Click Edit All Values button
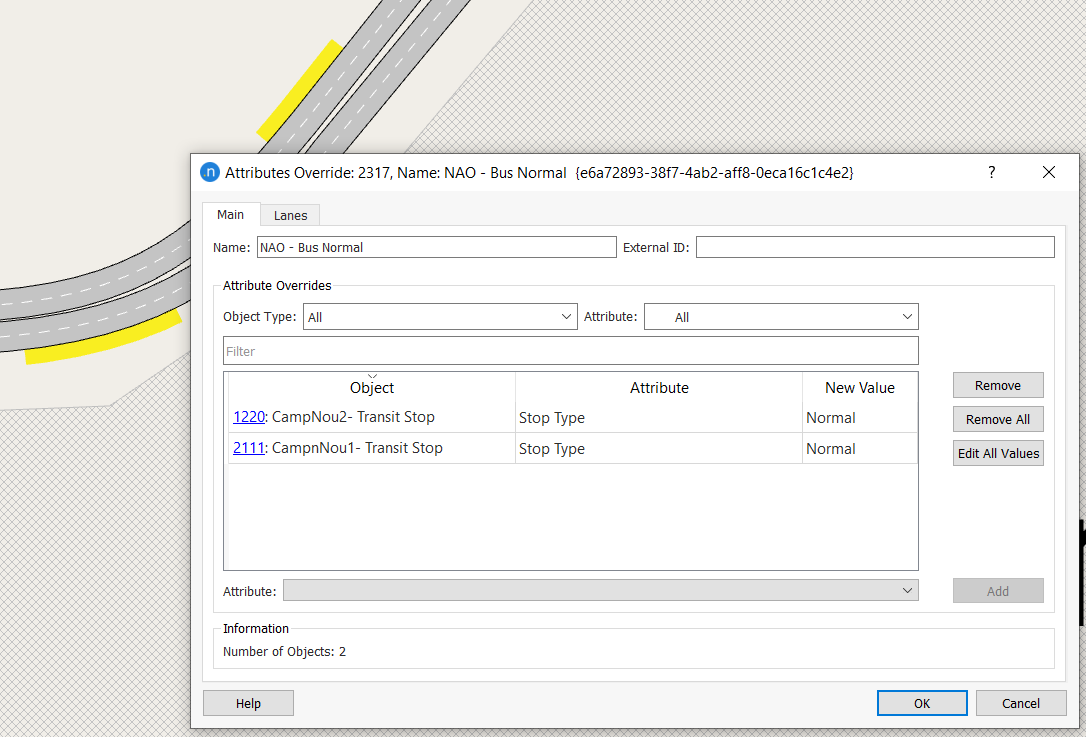The height and width of the screenshot is (737, 1086). [998, 453]
